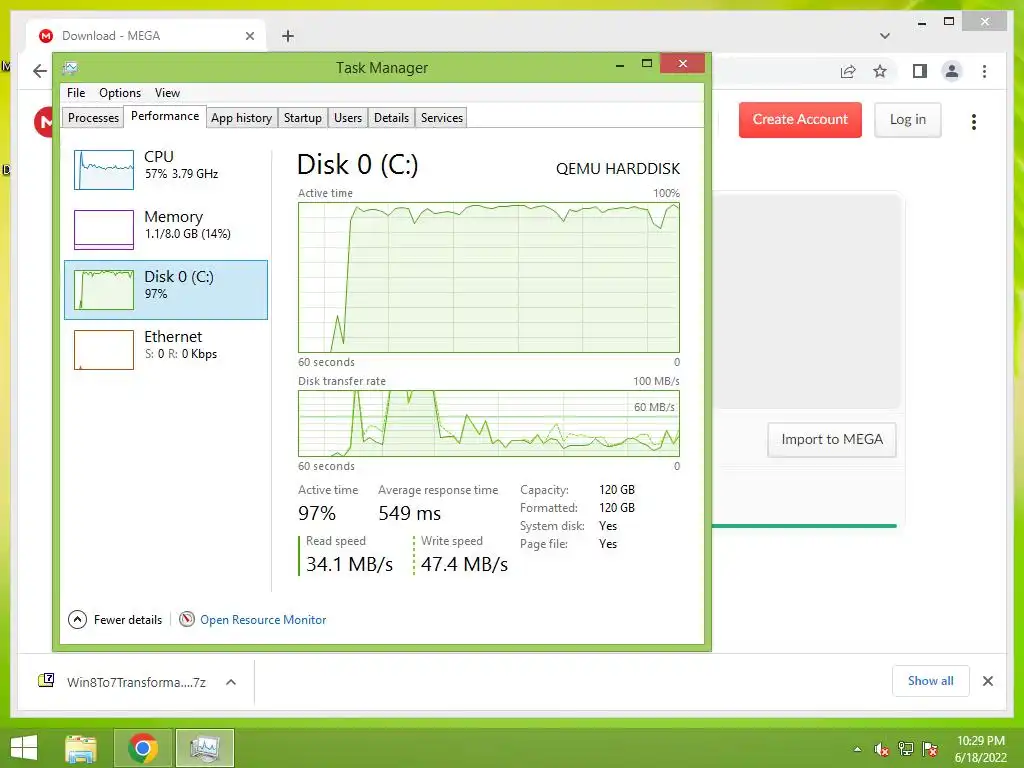Switch to the Users tab
The height and width of the screenshot is (768, 1024).
347,118
